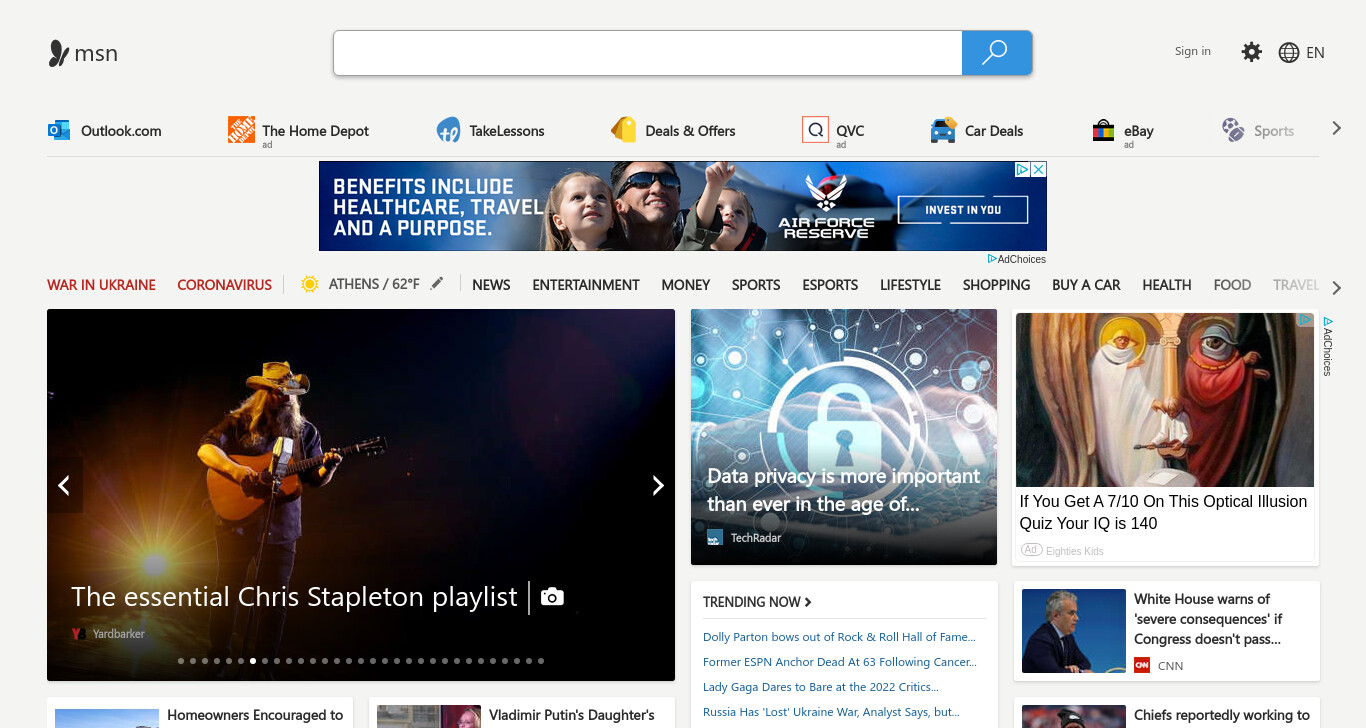Open the optical illusion quiz ad headline
The width and height of the screenshot is (1366, 728).
click(1163, 512)
